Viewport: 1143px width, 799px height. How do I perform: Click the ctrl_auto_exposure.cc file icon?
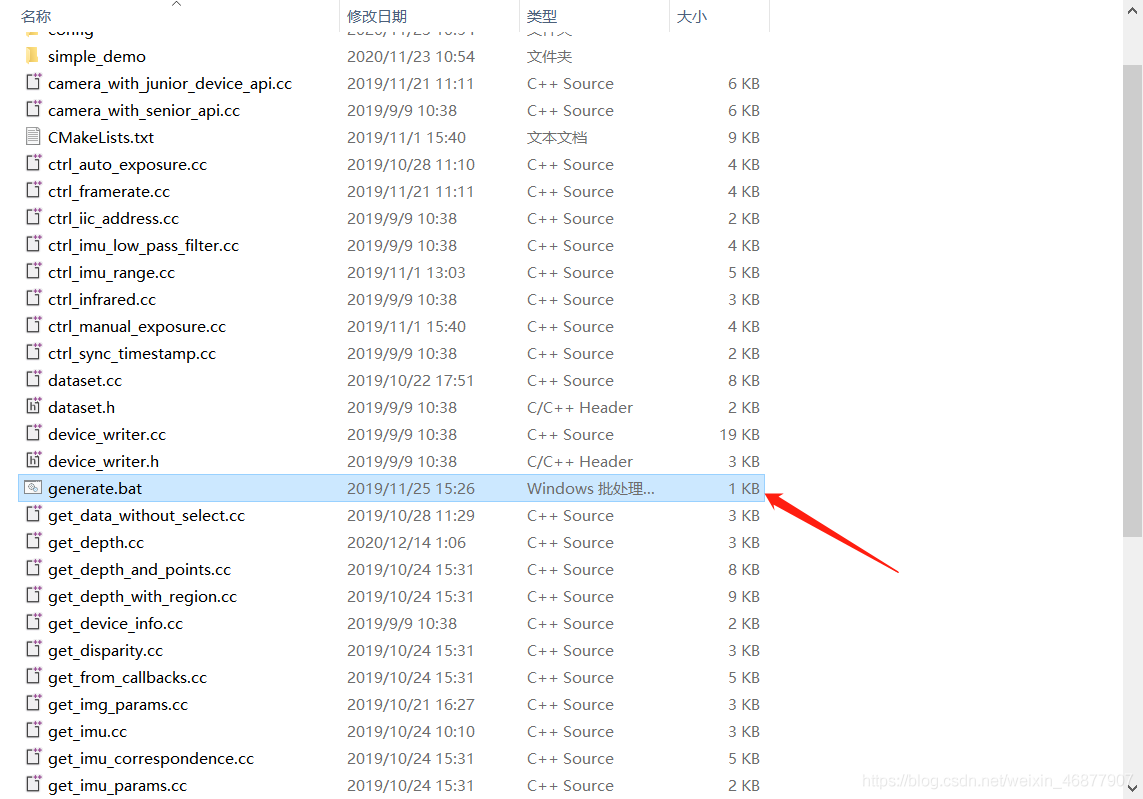tap(34, 163)
